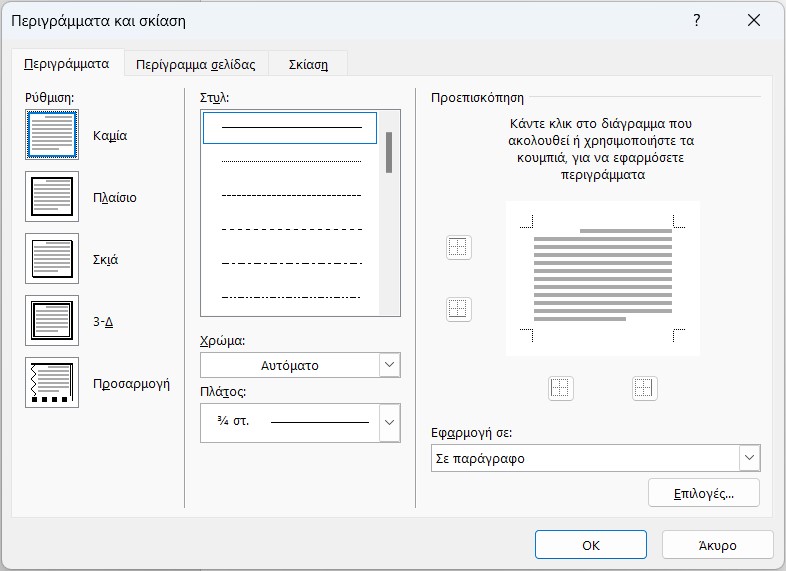This screenshot has height=571, width=786.
Task: Select the 3-Δ border setting icon
Action: pos(52,320)
